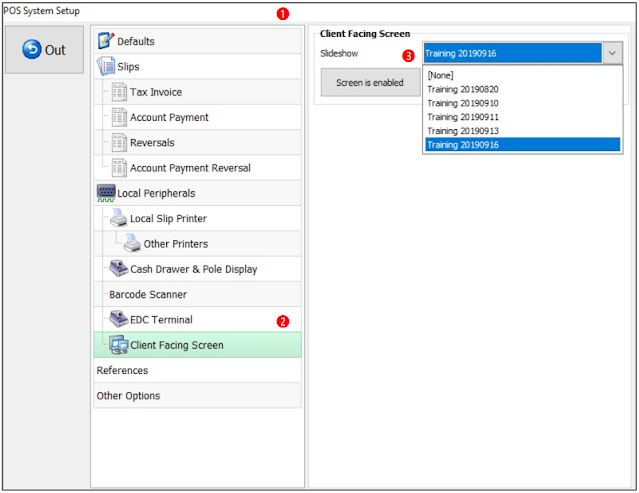The image size is (639, 493).
Task: Select the Slips tree item
Action: tap(198, 66)
